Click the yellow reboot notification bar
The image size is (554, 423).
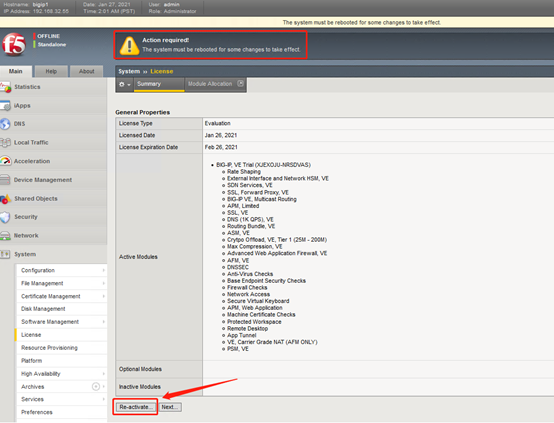277,22
